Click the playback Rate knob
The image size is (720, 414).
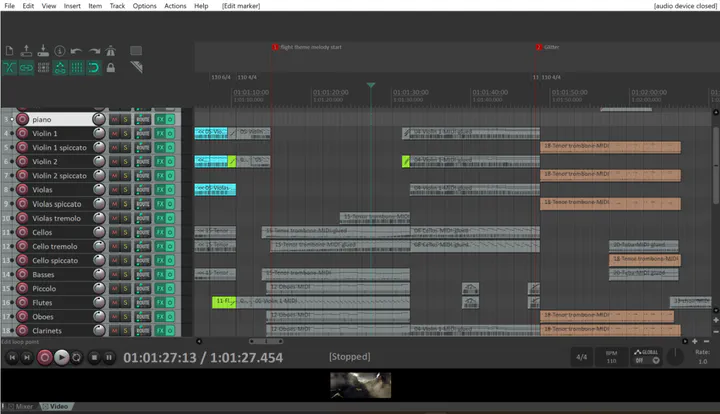pos(675,357)
